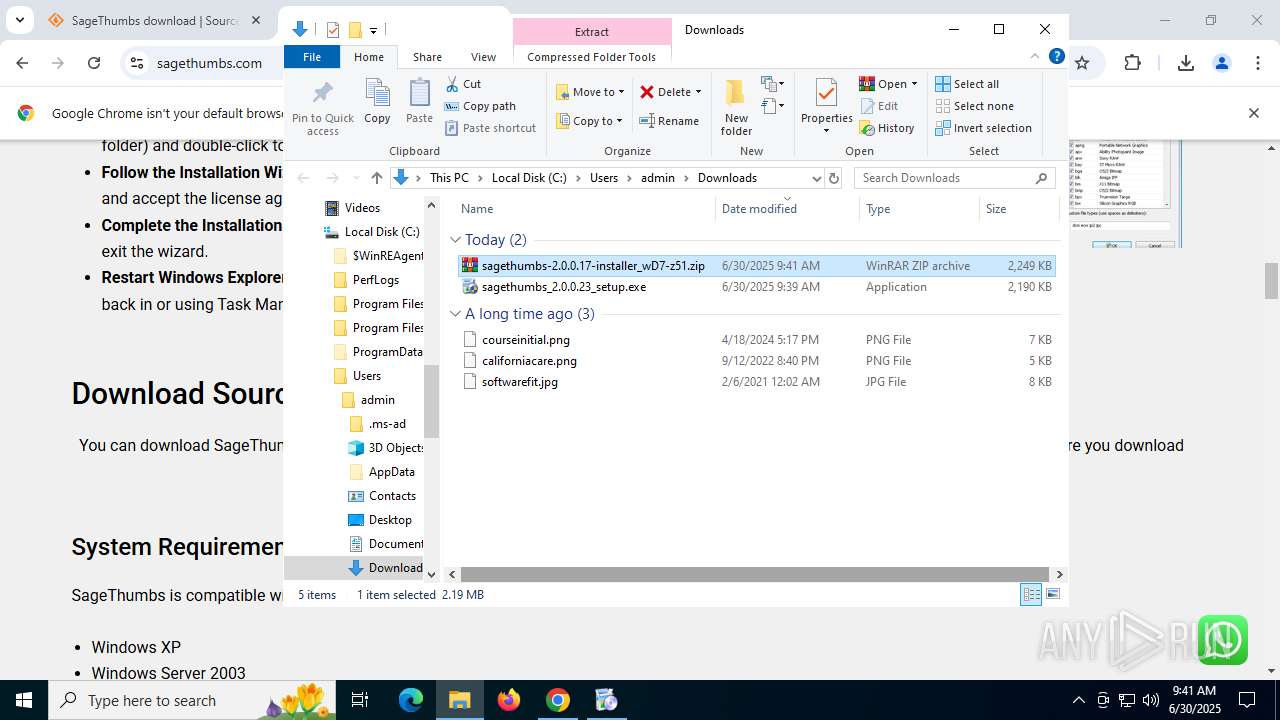
Task: Refresh the Downloads folder view
Action: (834, 178)
